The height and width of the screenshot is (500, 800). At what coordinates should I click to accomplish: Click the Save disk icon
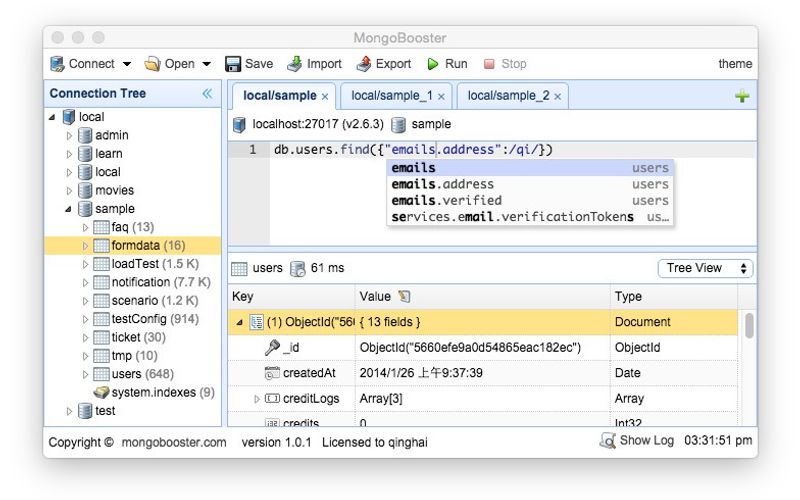pos(233,64)
